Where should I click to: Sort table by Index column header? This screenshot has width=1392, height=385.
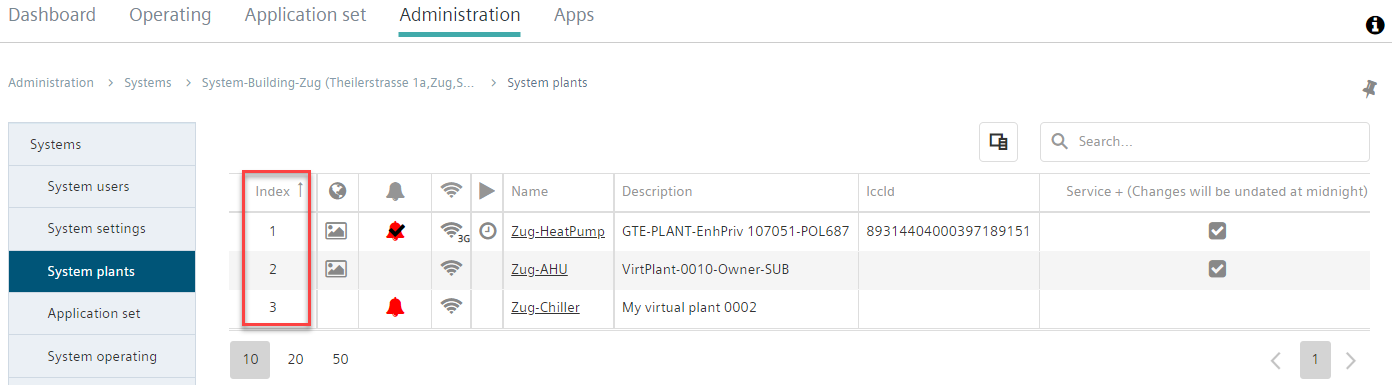click(x=273, y=191)
